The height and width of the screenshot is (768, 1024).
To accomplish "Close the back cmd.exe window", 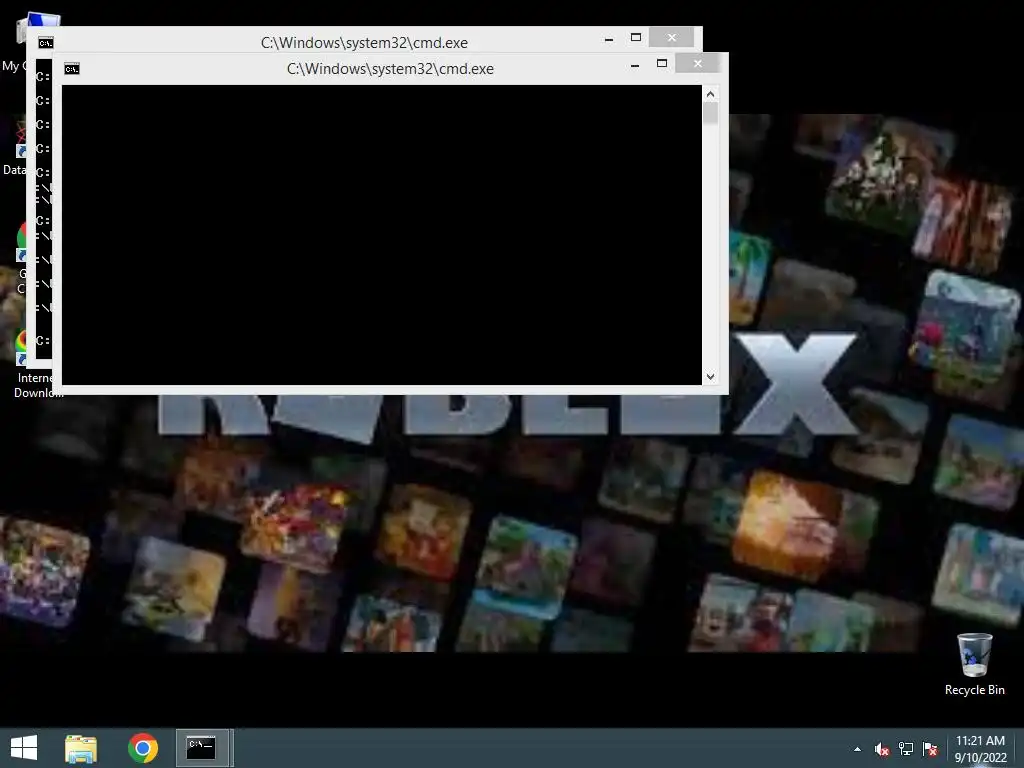I will 671,37.
